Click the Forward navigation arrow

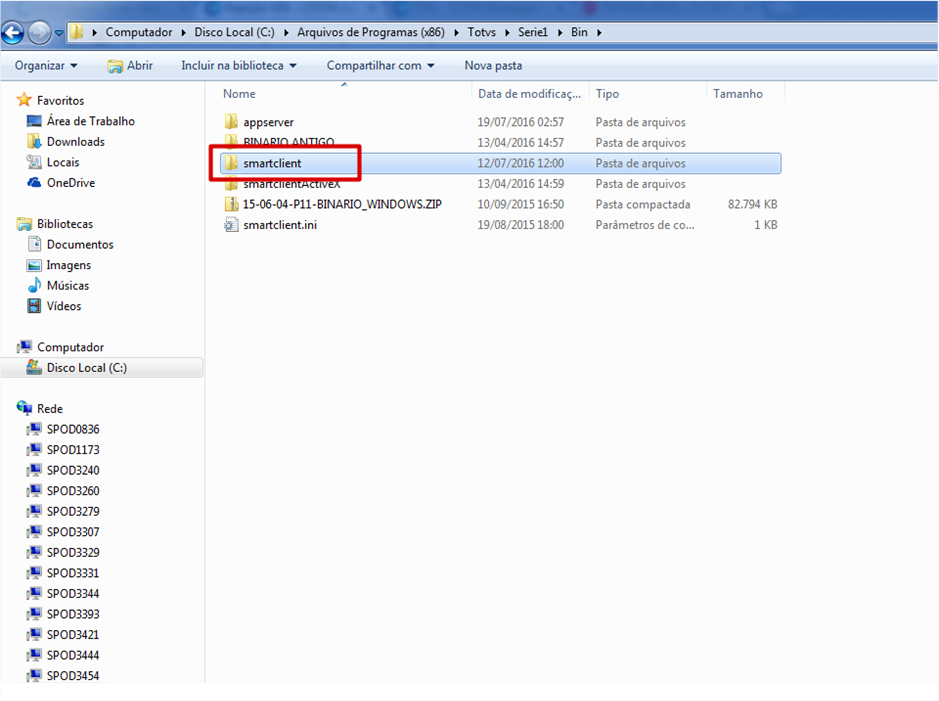point(40,33)
